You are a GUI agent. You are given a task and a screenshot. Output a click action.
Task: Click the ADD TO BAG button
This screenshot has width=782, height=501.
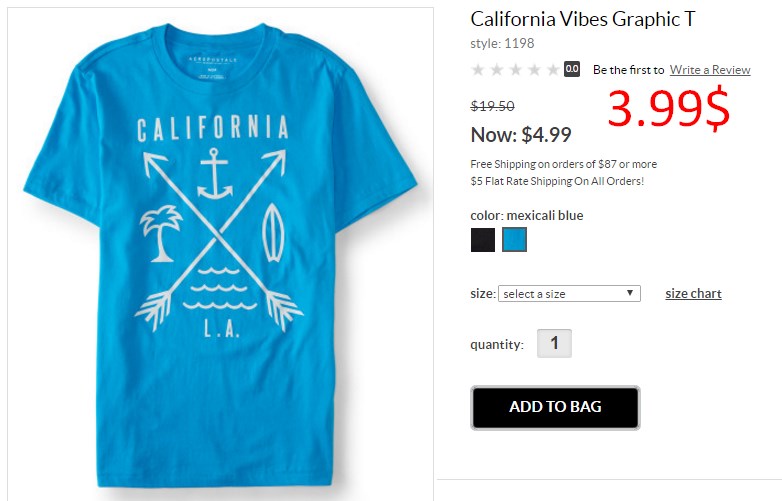[x=555, y=407]
